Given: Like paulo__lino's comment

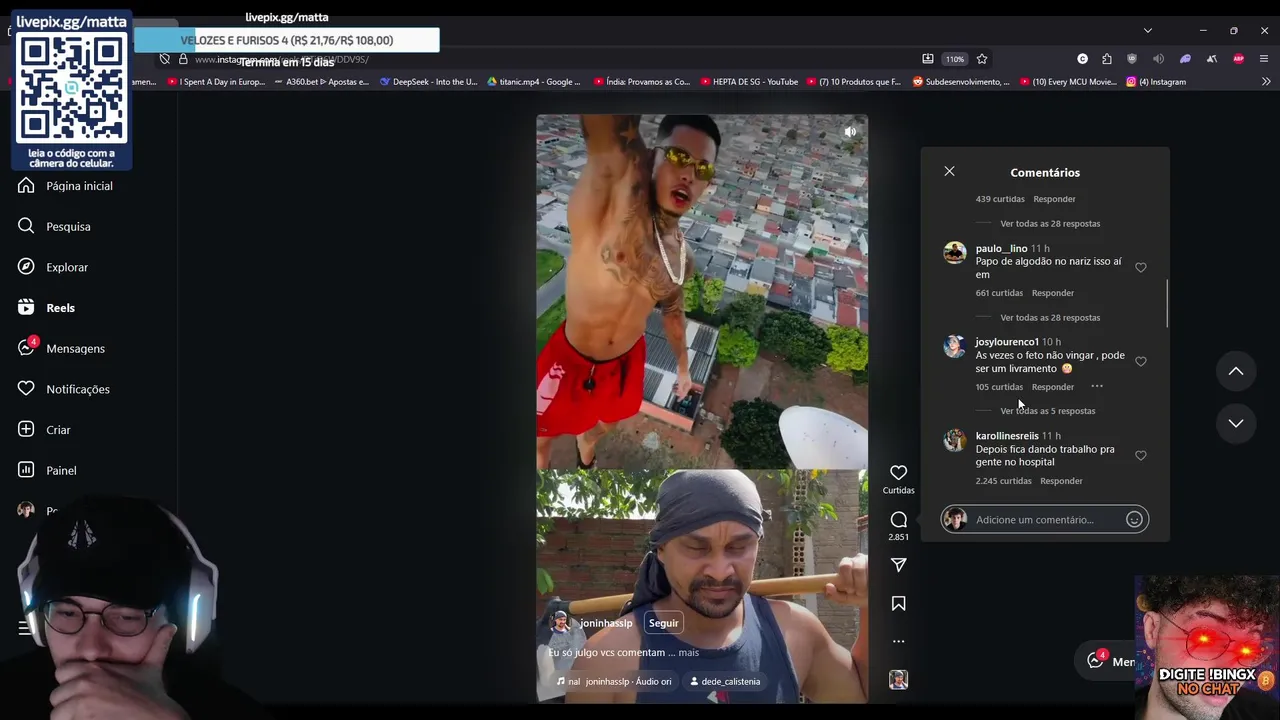Looking at the screenshot, I should pos(1140,268).
